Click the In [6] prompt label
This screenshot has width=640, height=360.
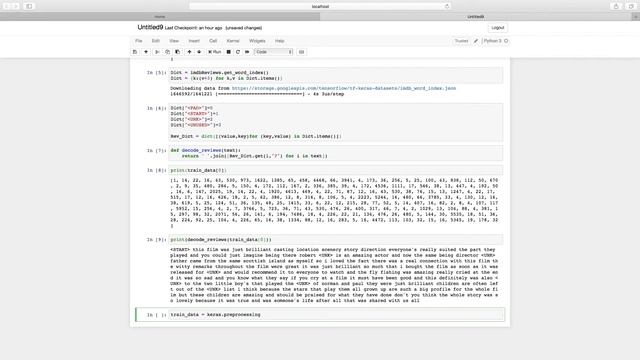point(157,108)
